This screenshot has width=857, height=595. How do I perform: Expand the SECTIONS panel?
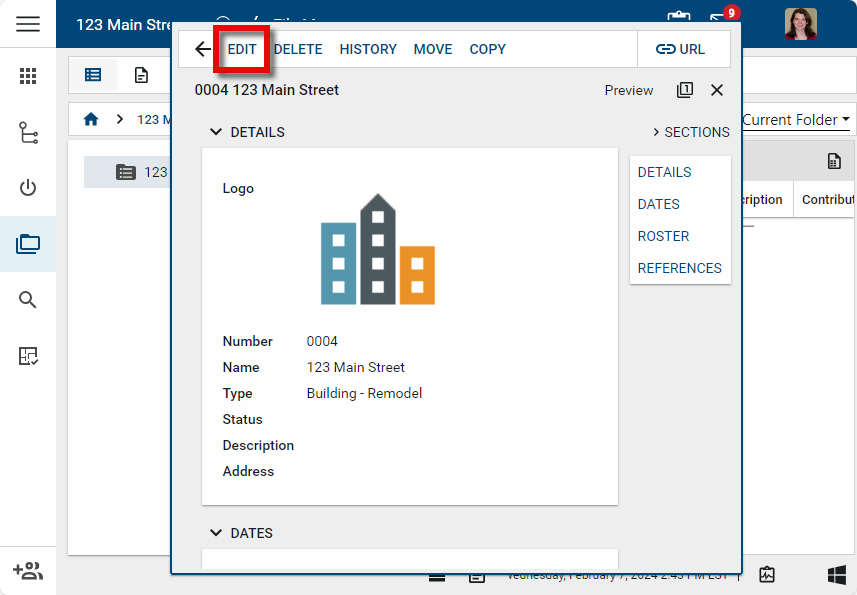691,132
